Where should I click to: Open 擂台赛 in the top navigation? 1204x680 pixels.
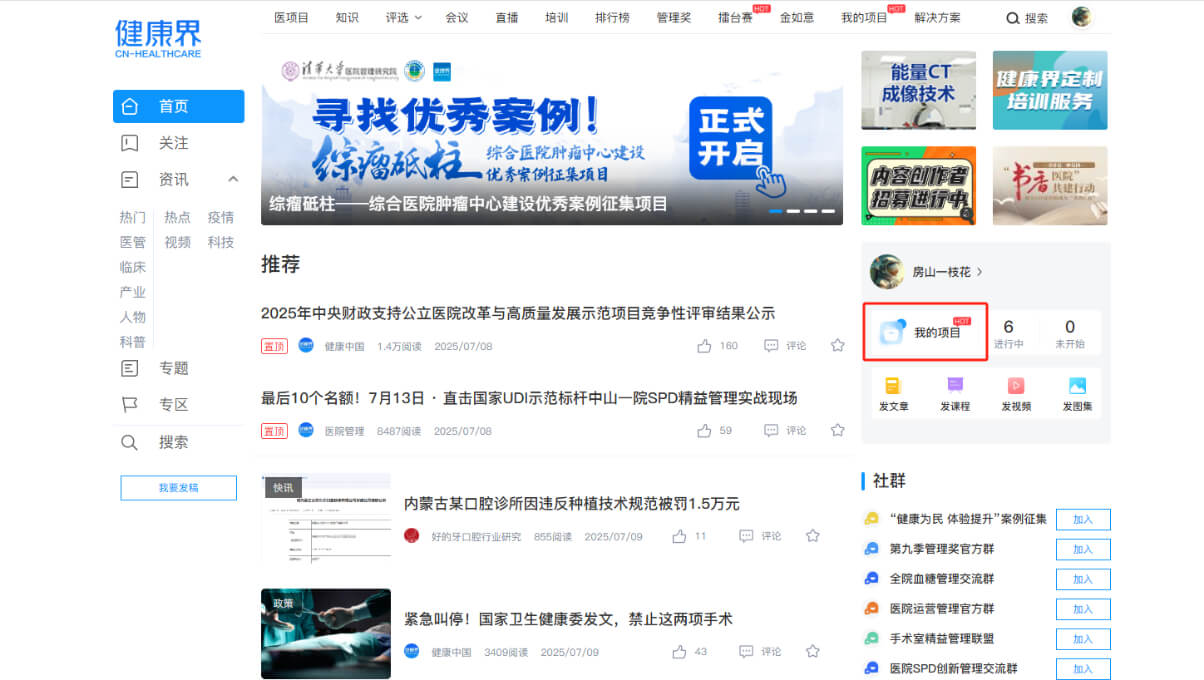tap(736, 17)
